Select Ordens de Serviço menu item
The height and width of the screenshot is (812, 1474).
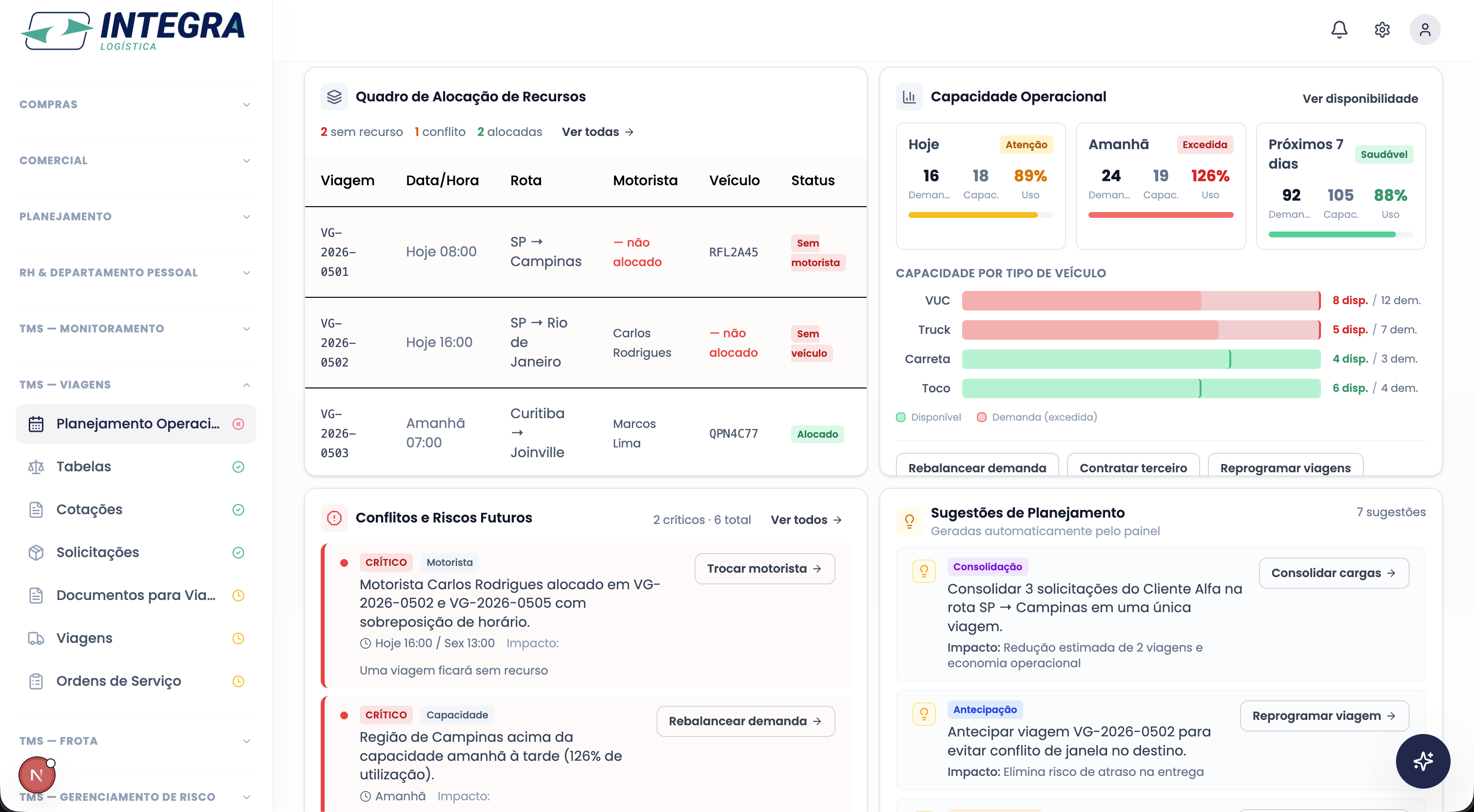(136, 681)
